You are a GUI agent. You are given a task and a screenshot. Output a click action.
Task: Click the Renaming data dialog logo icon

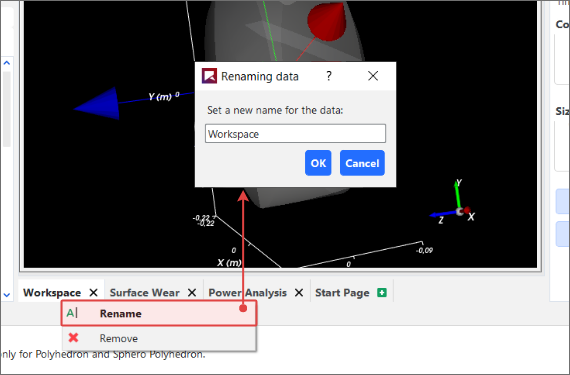click(x=209, y=76)
